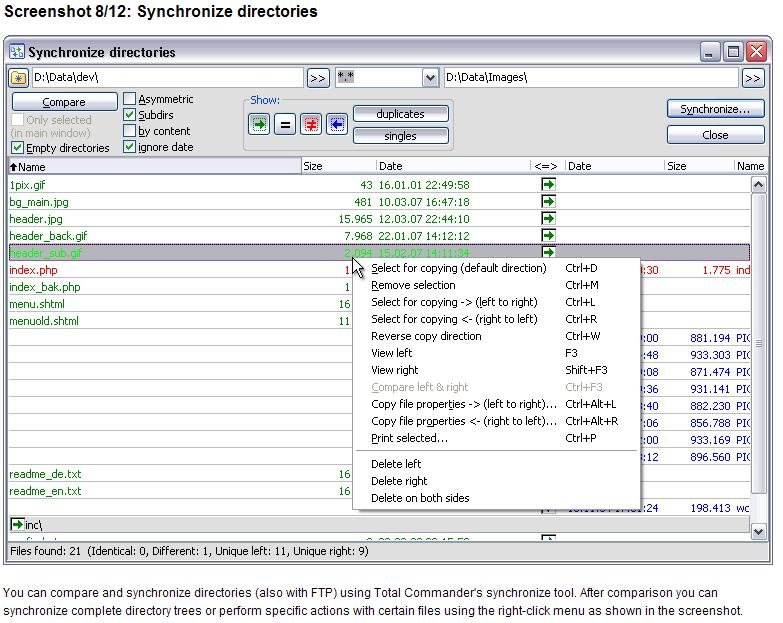Select the readme_en.txt file row

click(x=180, y=491)
